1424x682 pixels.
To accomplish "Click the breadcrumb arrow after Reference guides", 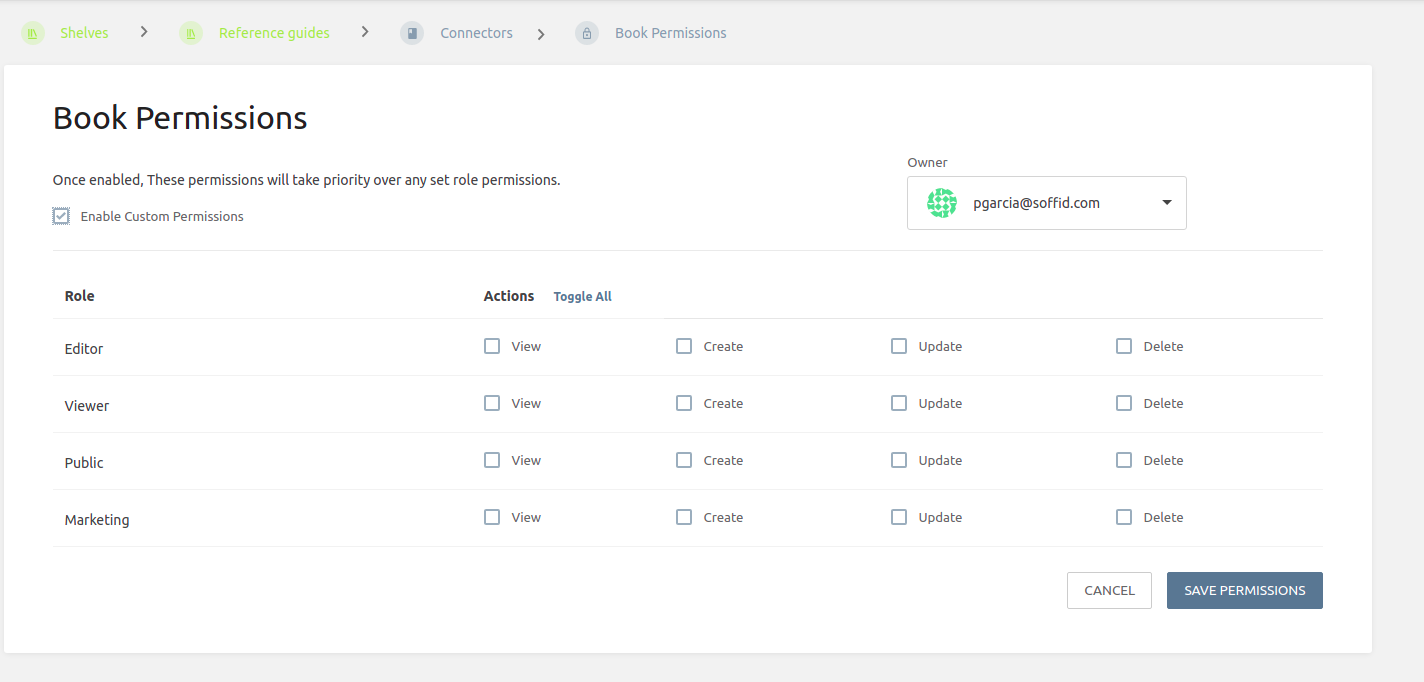I will click(x=365, y=32).
